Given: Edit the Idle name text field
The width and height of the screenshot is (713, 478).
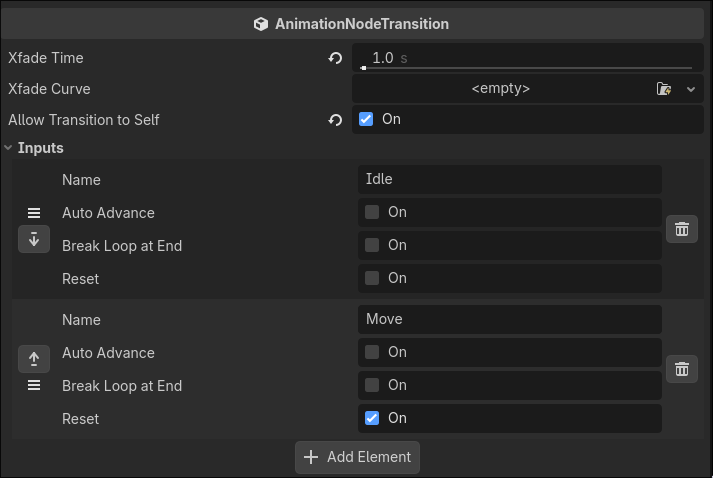Looking at the screenshot, I should [x=509, y=180].
